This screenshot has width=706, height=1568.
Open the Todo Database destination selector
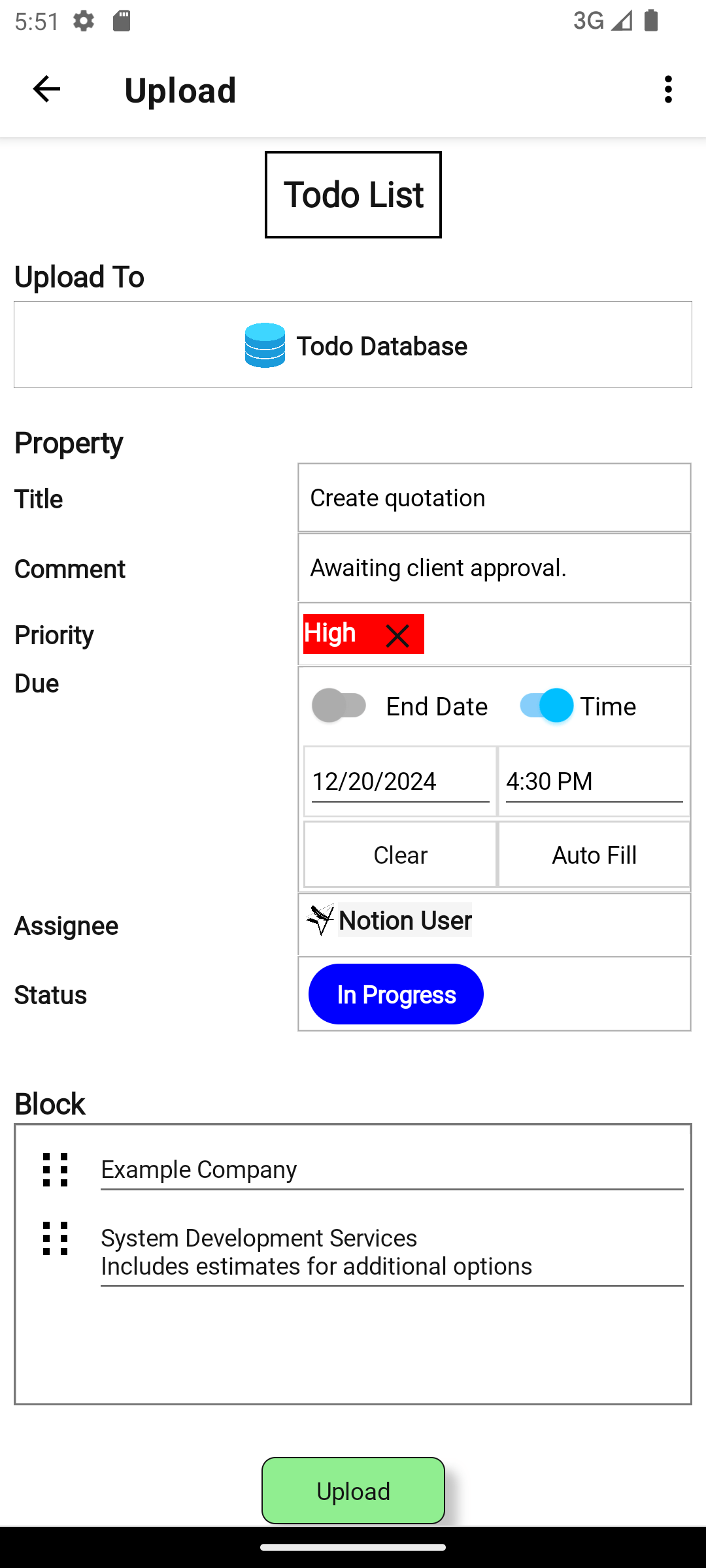pos(353,345)
